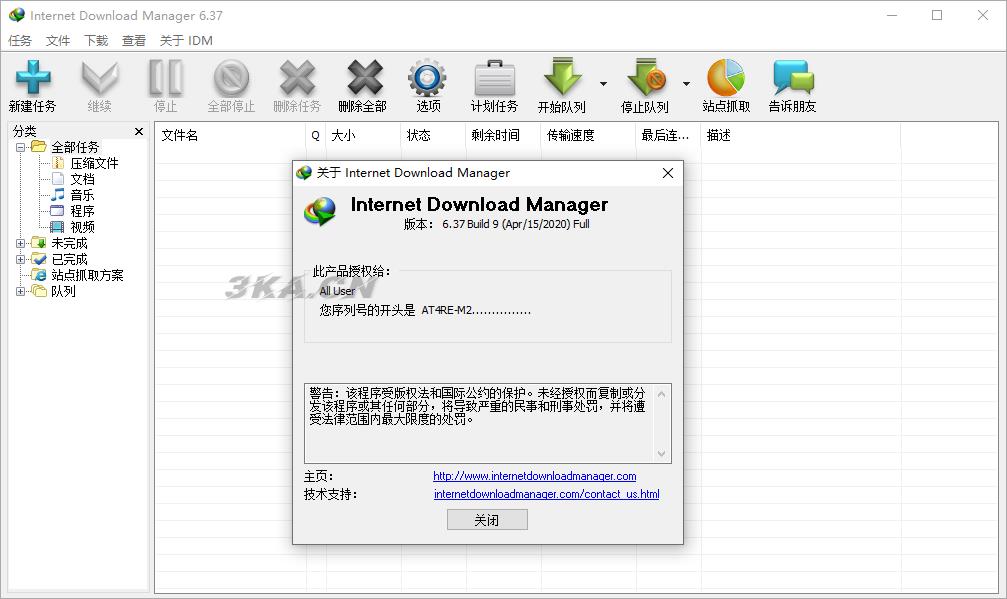1007x599 pixels.
Task: Click the All User license text
Action: pos(337,291)
